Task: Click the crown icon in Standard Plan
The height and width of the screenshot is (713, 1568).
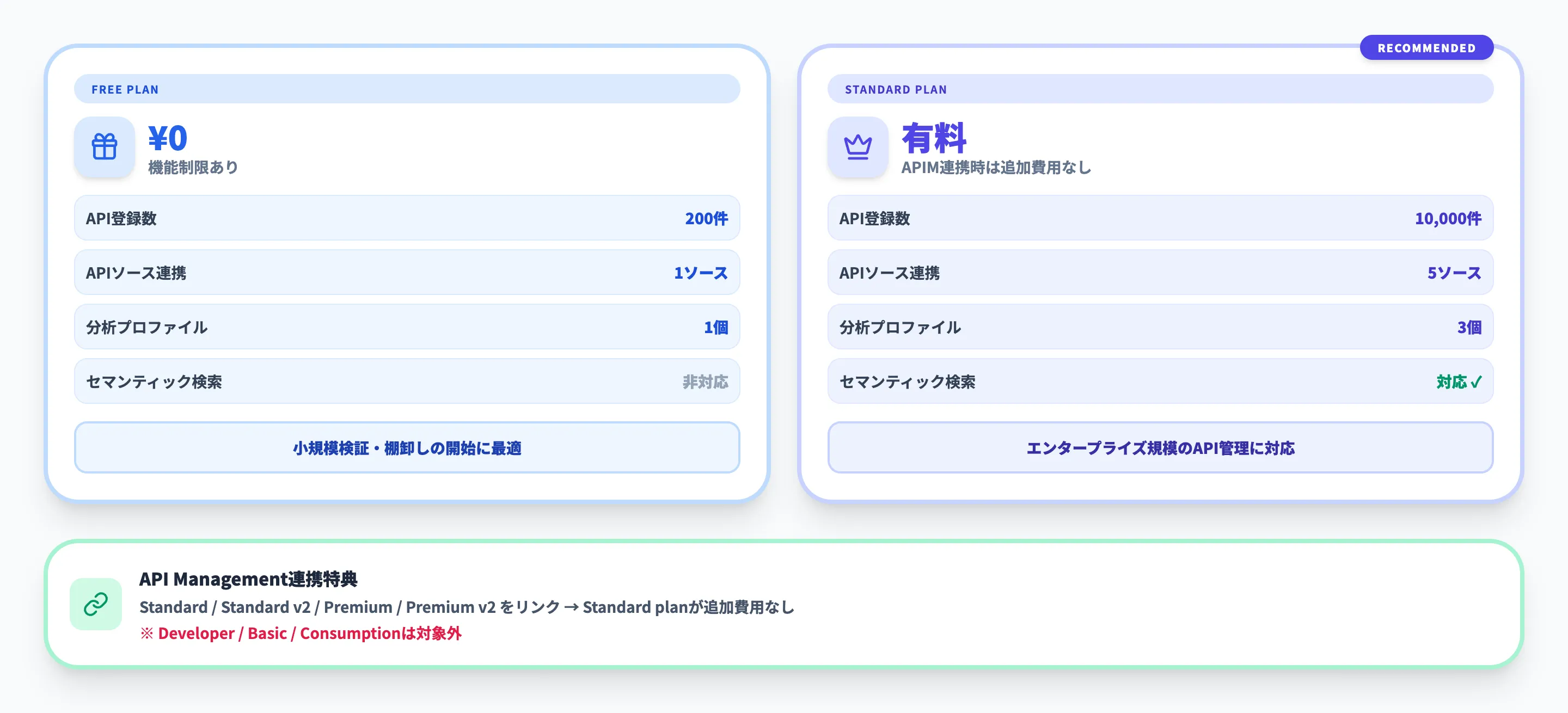Action: click(x=857, y=146)
